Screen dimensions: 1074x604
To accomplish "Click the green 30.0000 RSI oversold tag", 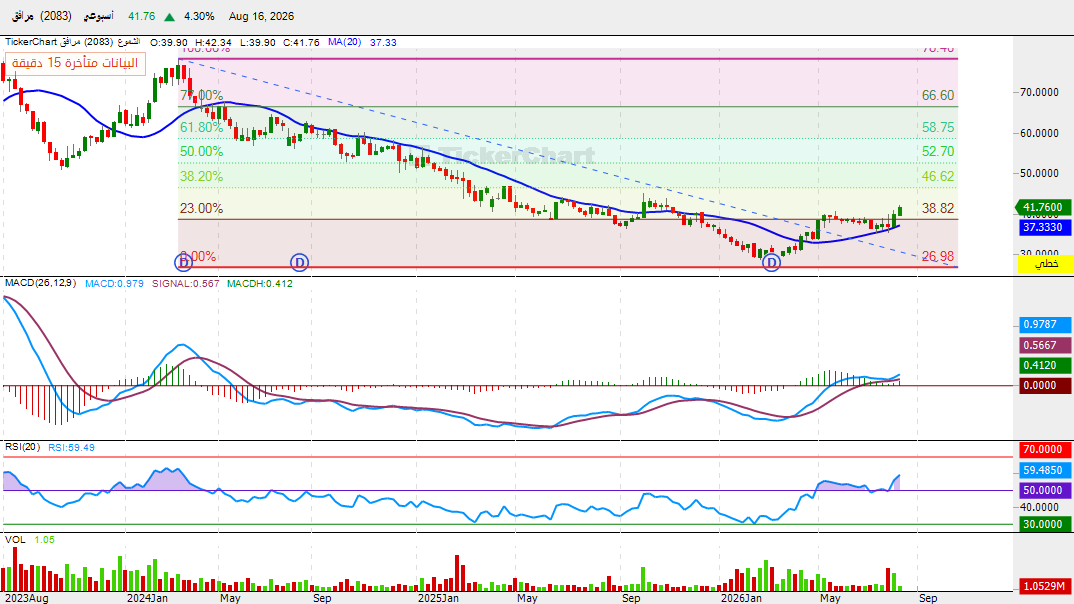I will (1045, 525).
